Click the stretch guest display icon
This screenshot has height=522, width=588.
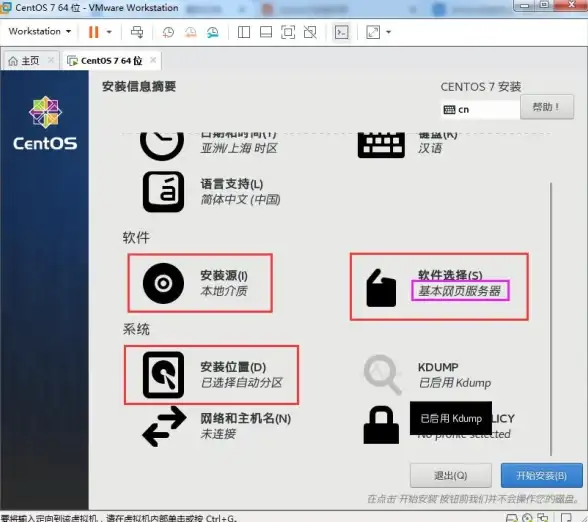(373, 32)
